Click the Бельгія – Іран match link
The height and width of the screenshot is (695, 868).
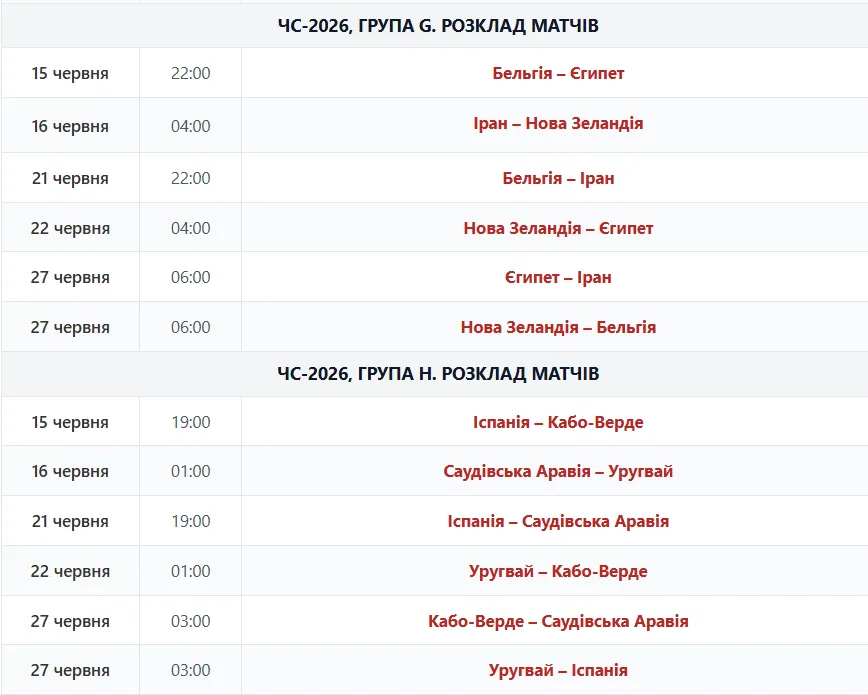(558, 178)
